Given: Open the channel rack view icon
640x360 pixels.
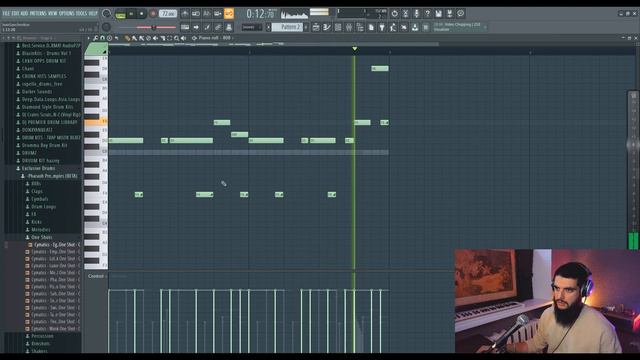Looking at the screenshot, I should (338, 27).
